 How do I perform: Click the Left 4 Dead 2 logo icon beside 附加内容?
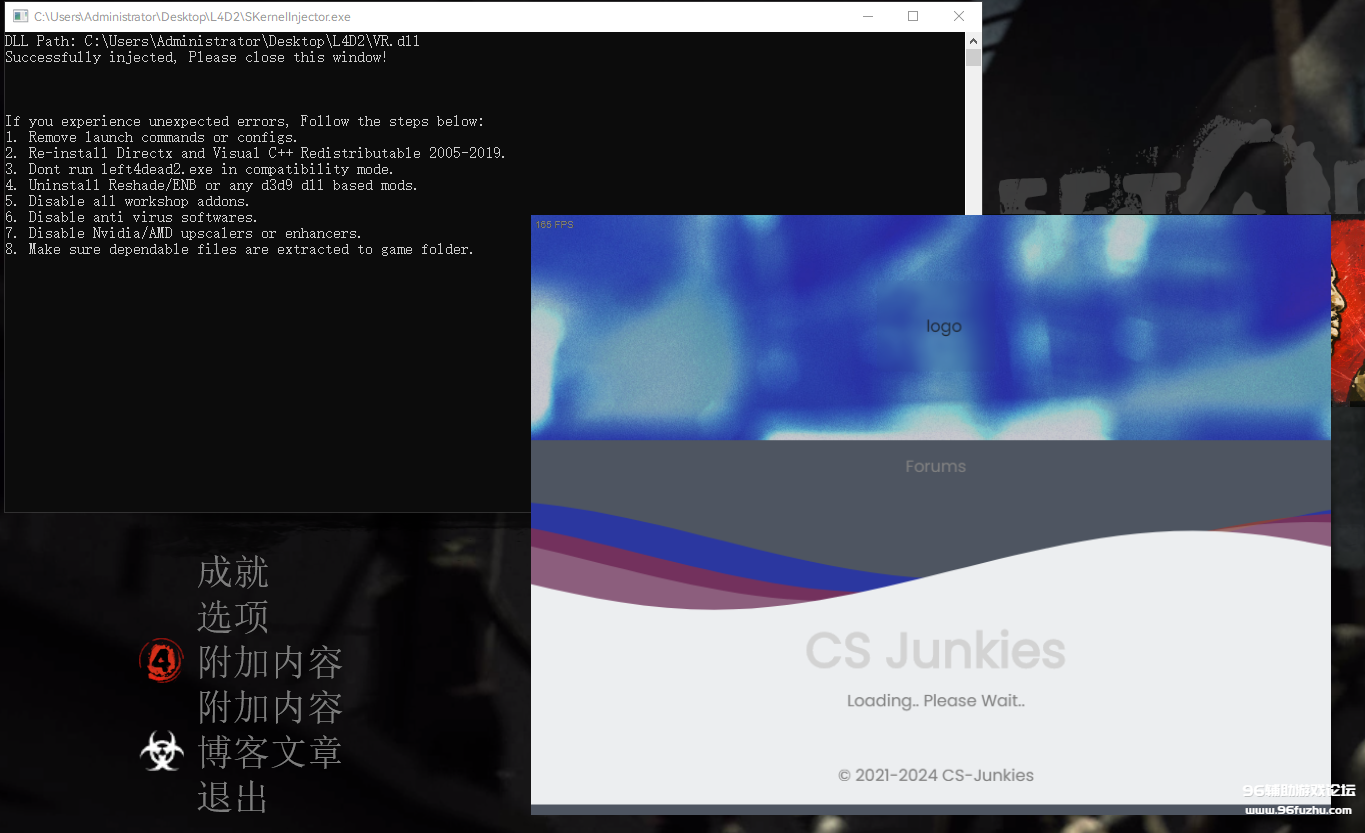coord(161,660)
